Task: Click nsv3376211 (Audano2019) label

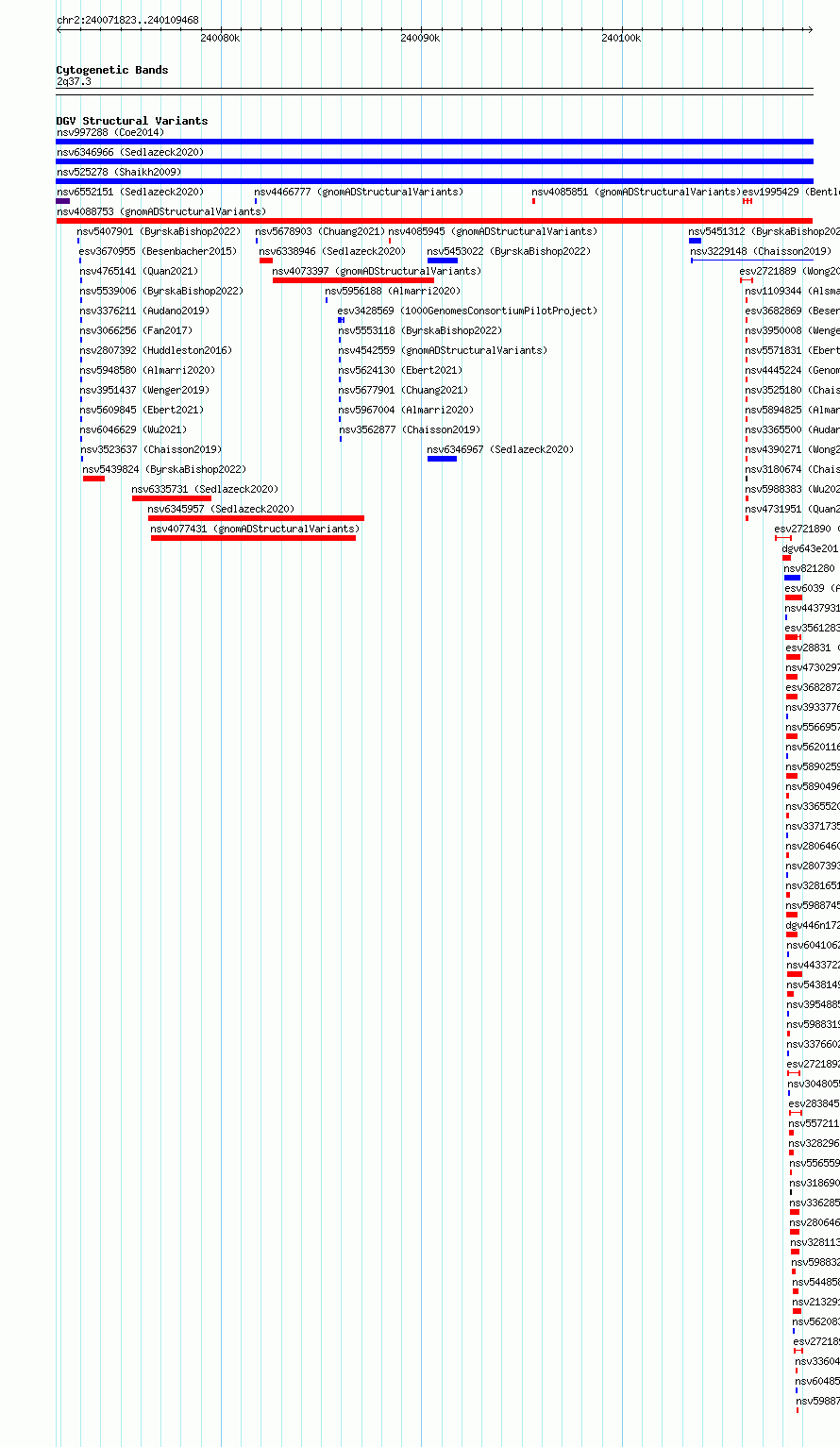Action: [144, 311]
